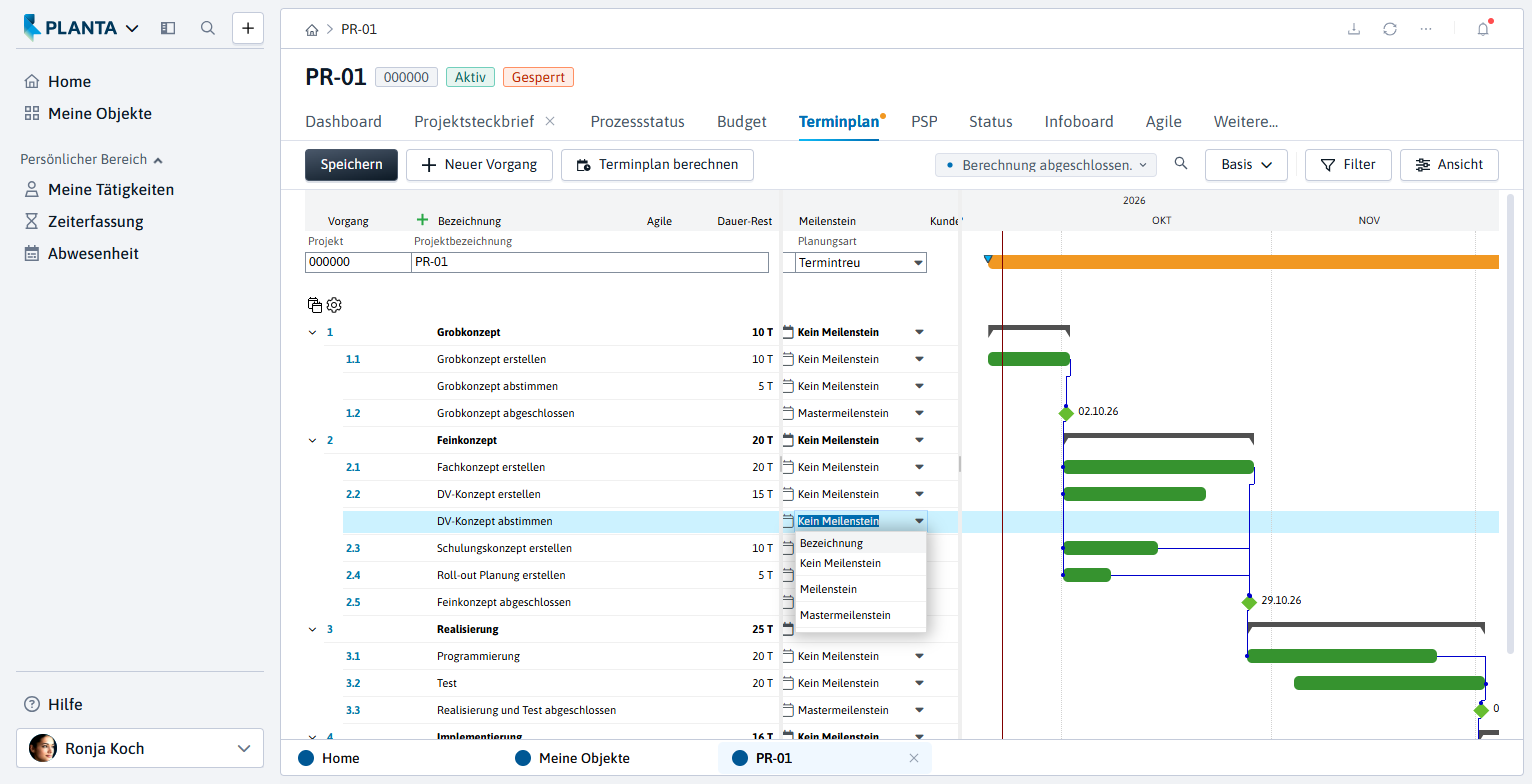The width and height of the screenshot is (1532, 784).
Task: Toggle the sidebar panel icon
Action: [x=168, y=28]
